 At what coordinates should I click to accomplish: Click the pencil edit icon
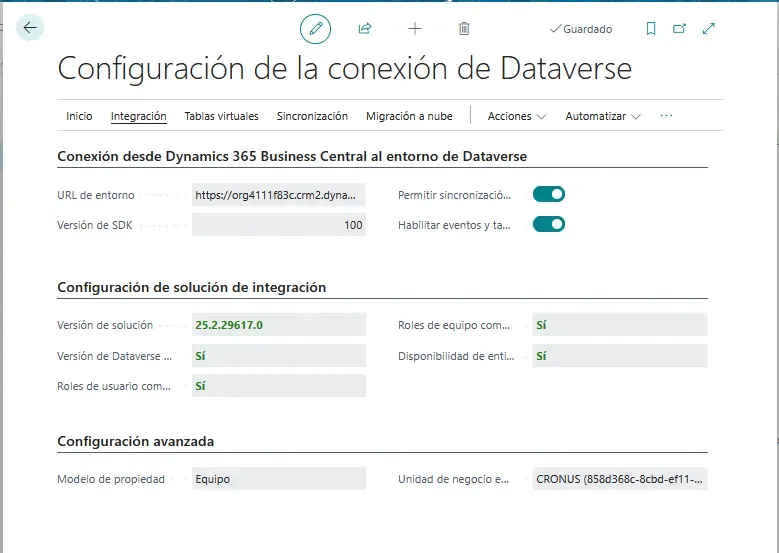pos(315,28)
